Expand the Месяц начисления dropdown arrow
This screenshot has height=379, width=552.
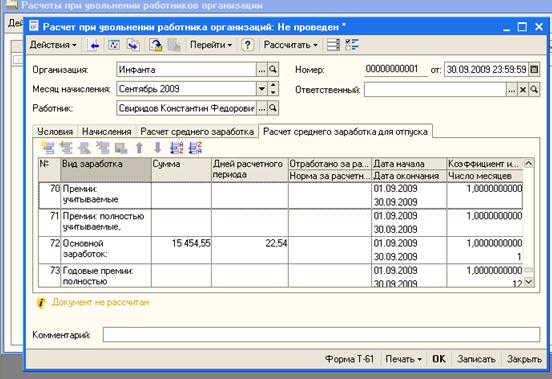(x=262, y=89)
